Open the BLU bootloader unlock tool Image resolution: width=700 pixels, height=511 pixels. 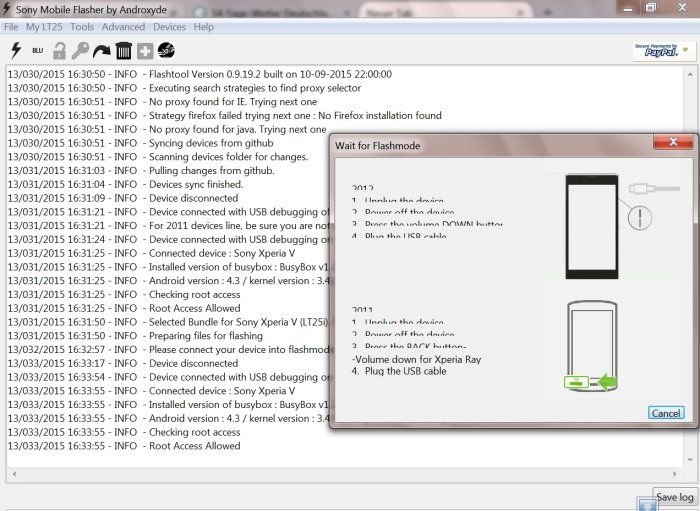[38, 50]
